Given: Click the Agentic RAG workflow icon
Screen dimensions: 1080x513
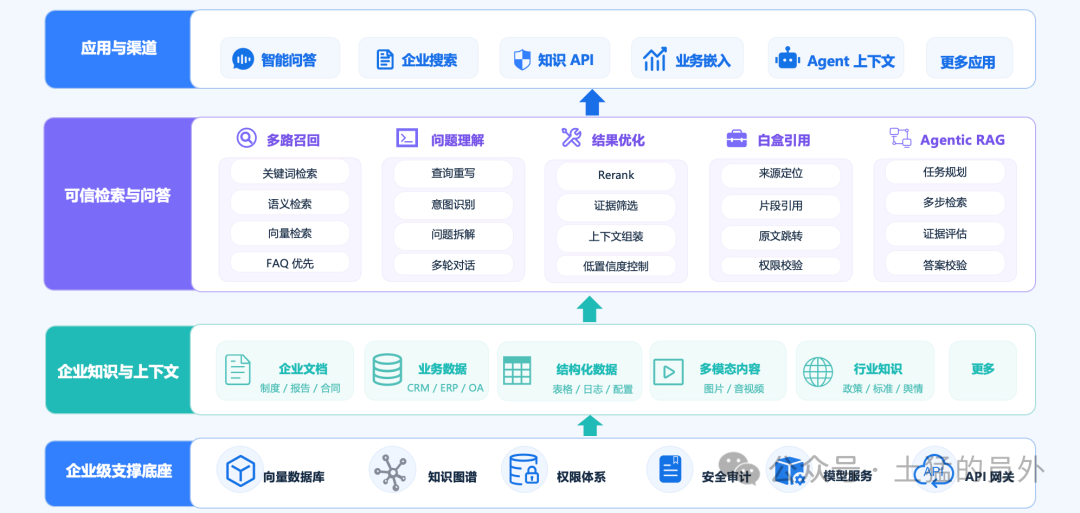Looking at the screenshot, I should pos(900,138).
